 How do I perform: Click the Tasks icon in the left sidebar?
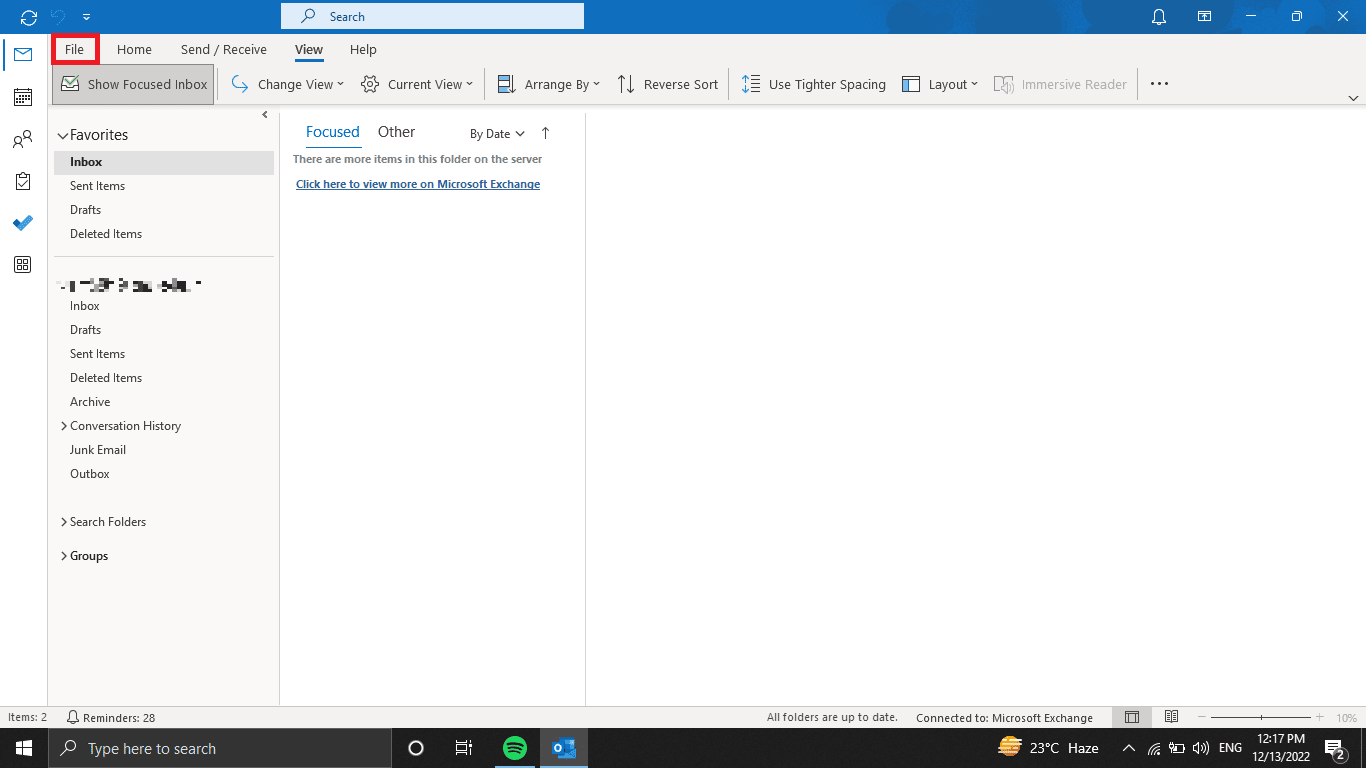(22, 181)
